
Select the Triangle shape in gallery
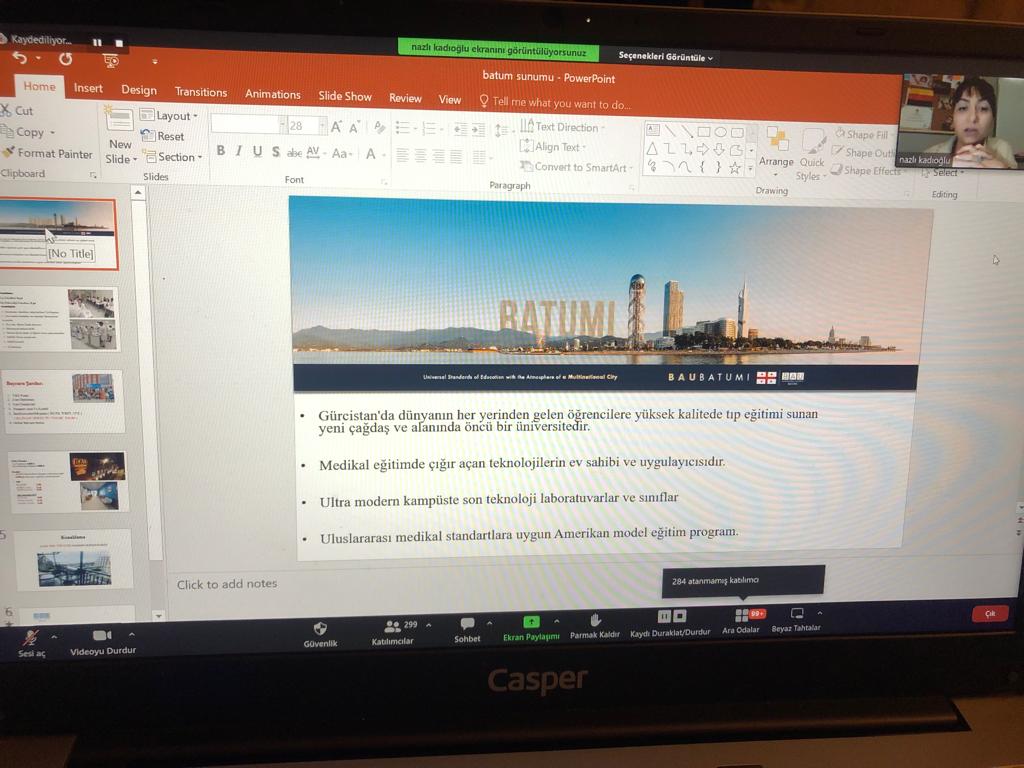[x=652, y=149]
